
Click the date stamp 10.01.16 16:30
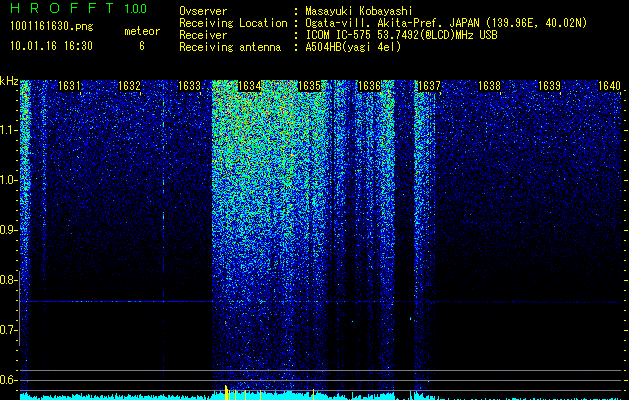pyautogui.click(x=51, y=46)
